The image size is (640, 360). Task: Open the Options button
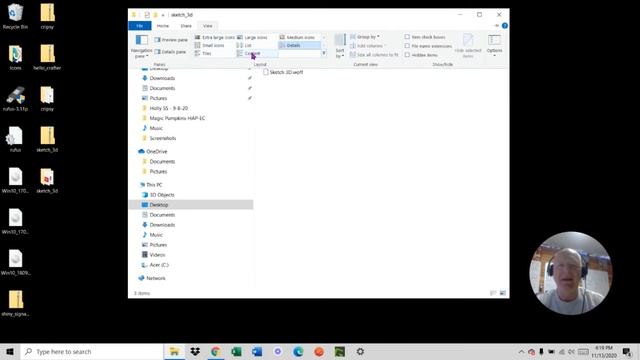[494, 45]
